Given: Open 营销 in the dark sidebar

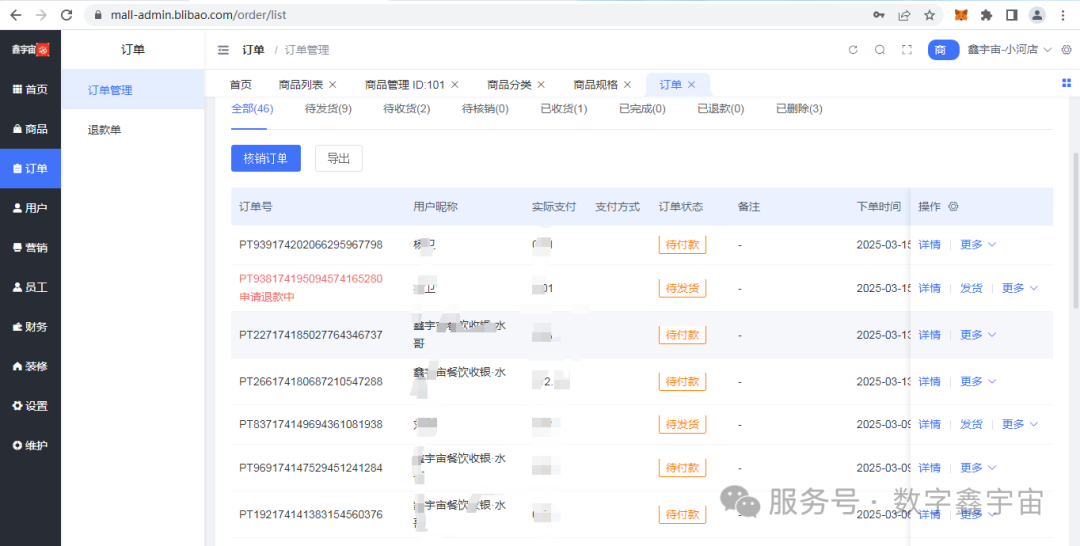Looking at the screenshot, I should 30,248.
